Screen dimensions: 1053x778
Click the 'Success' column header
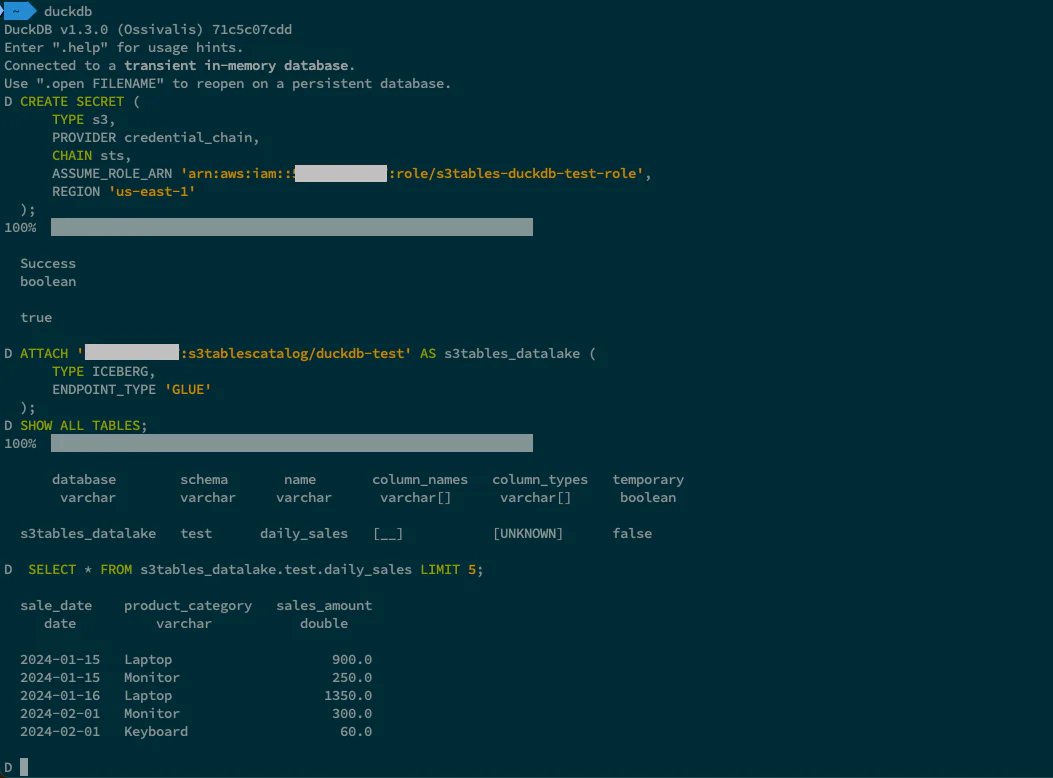pos(48,264)
